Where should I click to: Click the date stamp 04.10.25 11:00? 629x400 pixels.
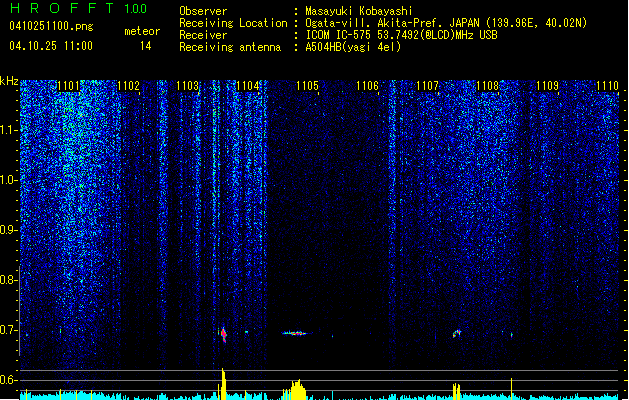coord(51,46)
